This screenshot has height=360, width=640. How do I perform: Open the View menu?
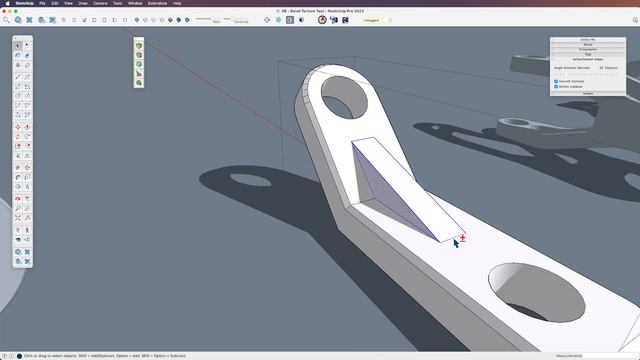68,3
